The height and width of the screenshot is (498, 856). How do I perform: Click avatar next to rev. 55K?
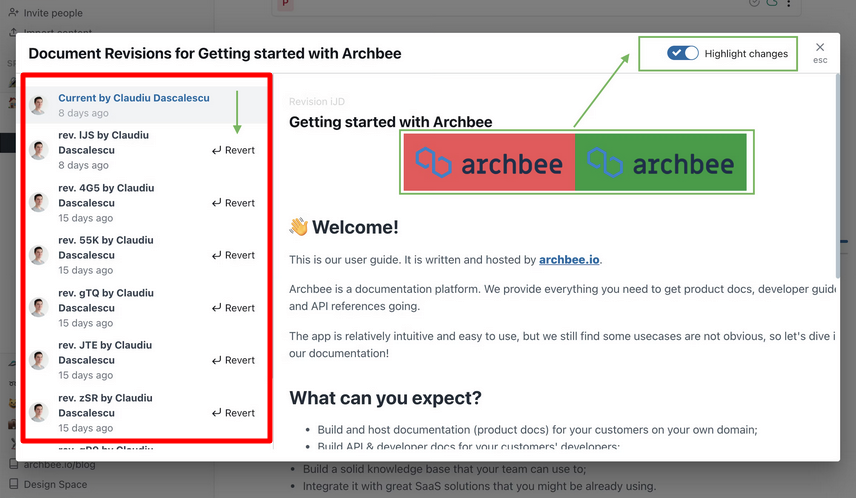click(39, 255)
